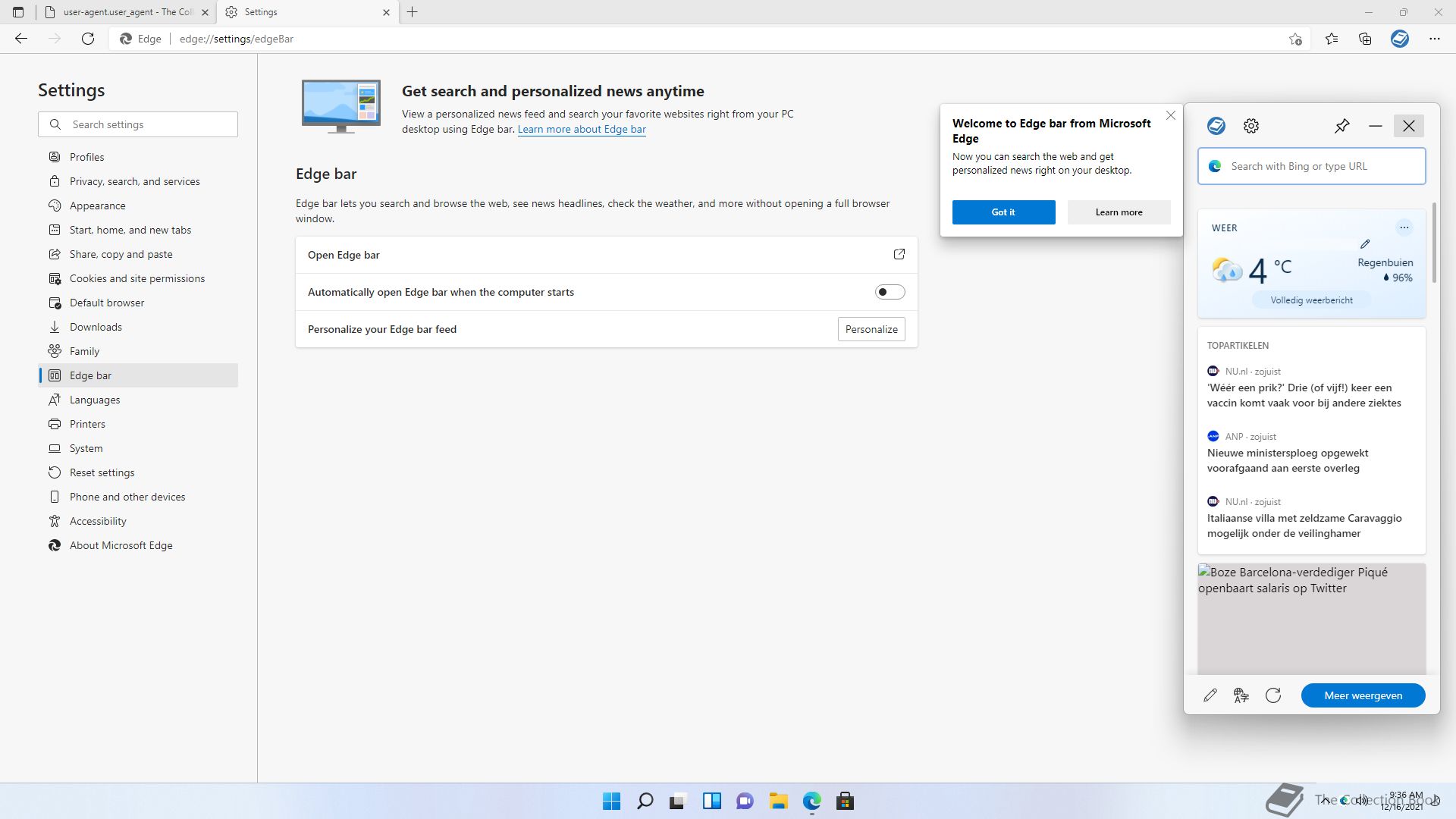Click Learn more in welcome popup
Screen dimensions: 1456x819
pyautogui.click(x=1119, y=212)
